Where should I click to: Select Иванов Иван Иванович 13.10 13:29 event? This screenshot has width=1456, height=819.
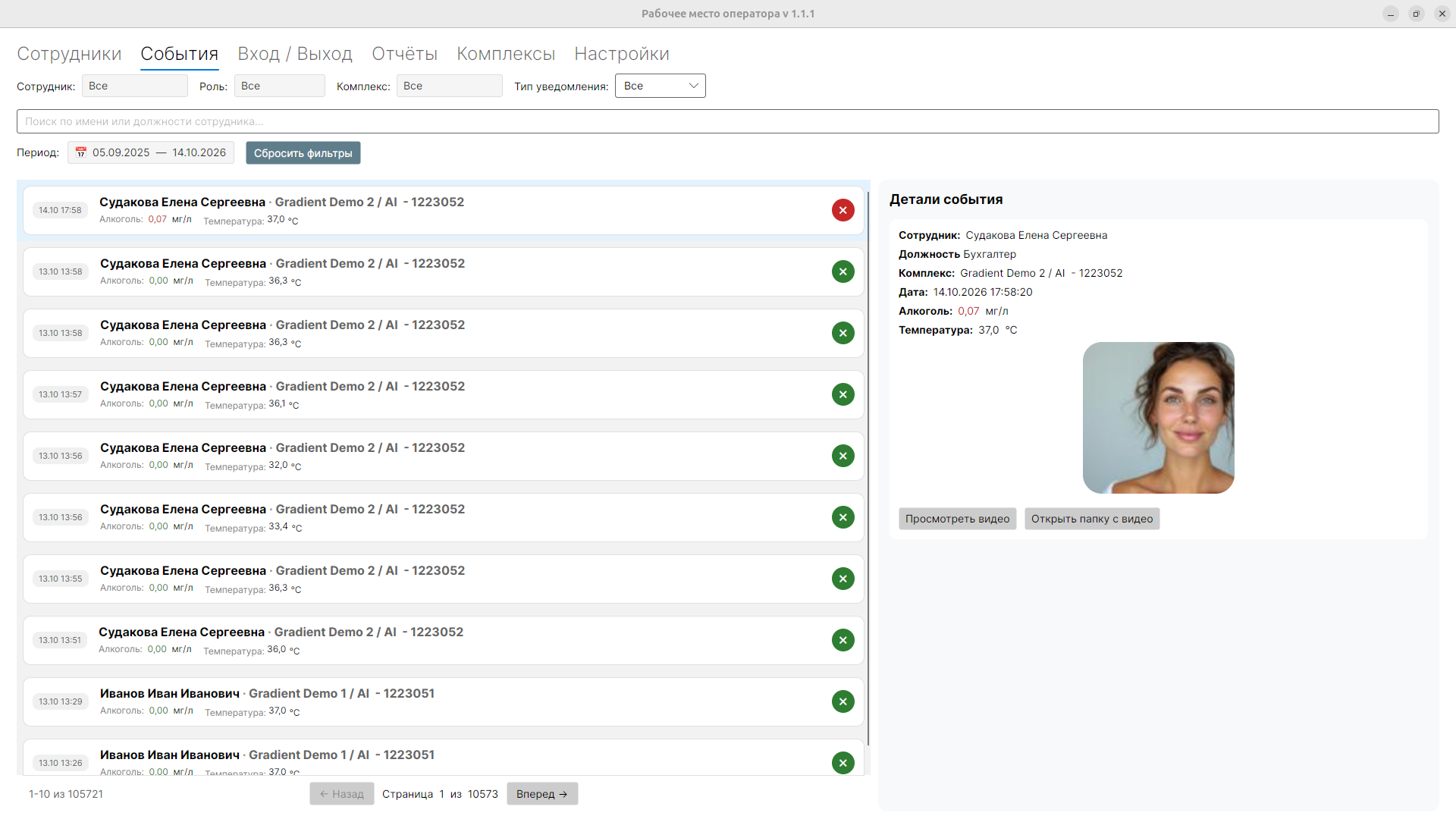444,701
